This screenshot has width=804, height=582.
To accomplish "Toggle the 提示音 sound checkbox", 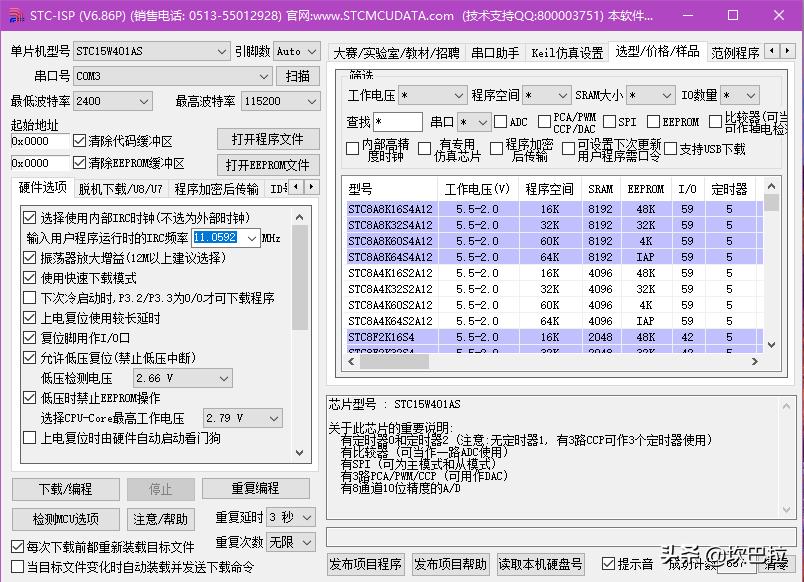I will 607,563.
